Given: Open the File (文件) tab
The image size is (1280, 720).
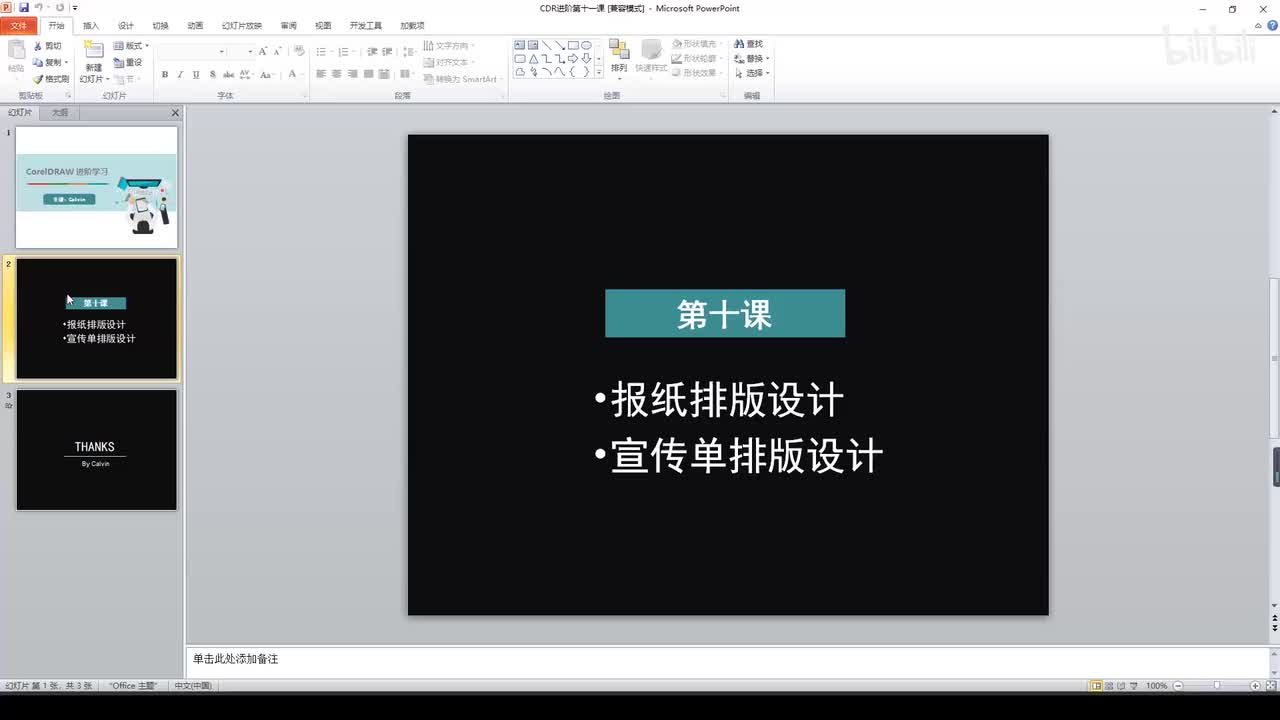Looking at the screenshot, I should click(19, 26).
